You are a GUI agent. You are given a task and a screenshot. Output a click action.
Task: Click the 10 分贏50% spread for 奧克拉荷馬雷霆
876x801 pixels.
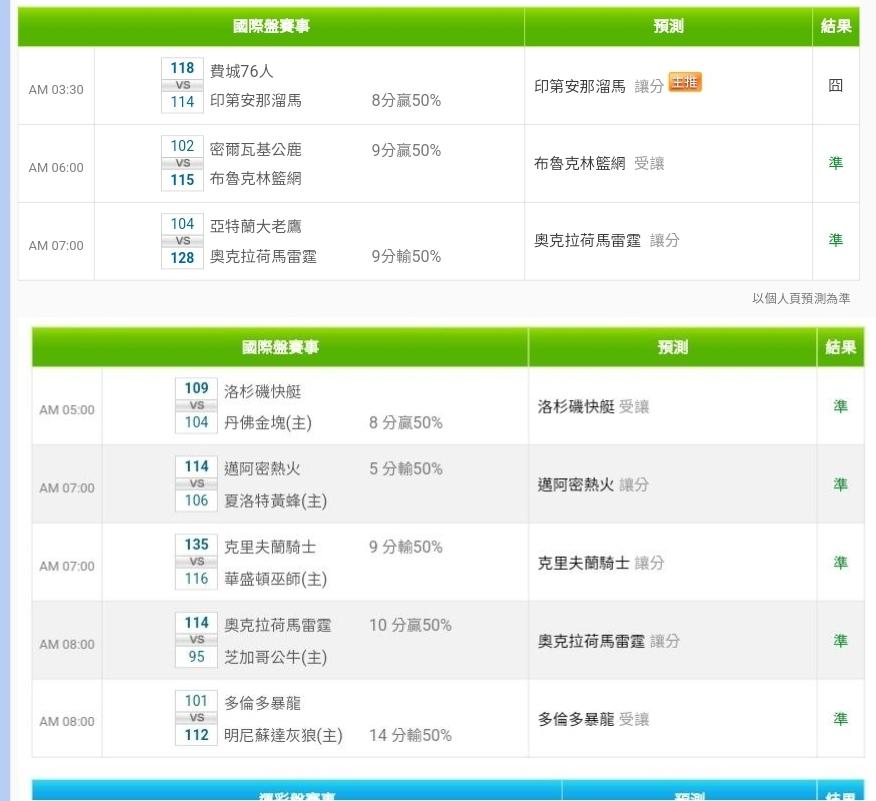[x=410, y=625]
